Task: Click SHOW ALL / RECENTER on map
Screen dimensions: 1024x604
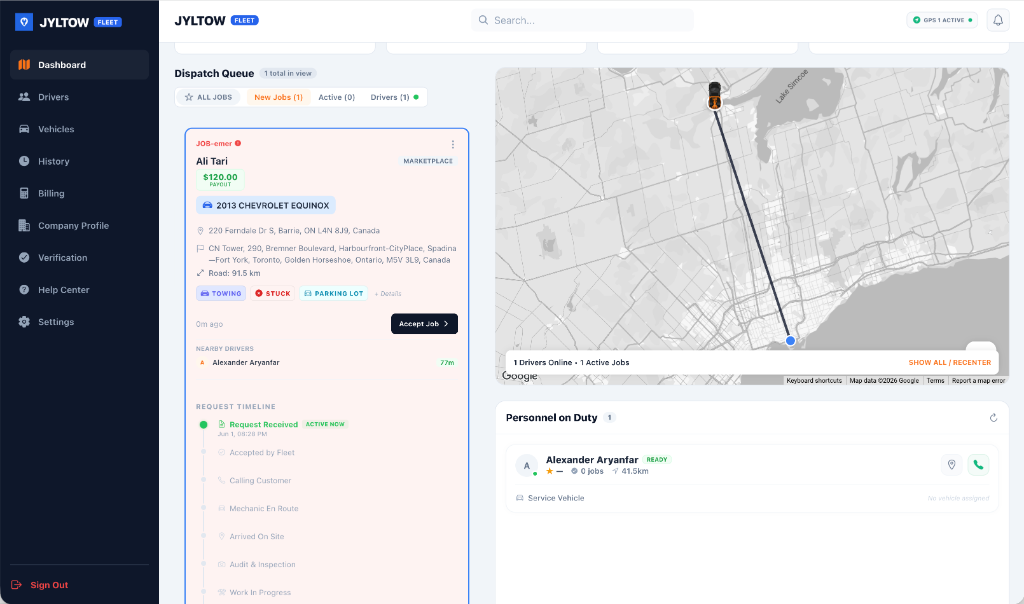Action: click(x=950, y=362)
